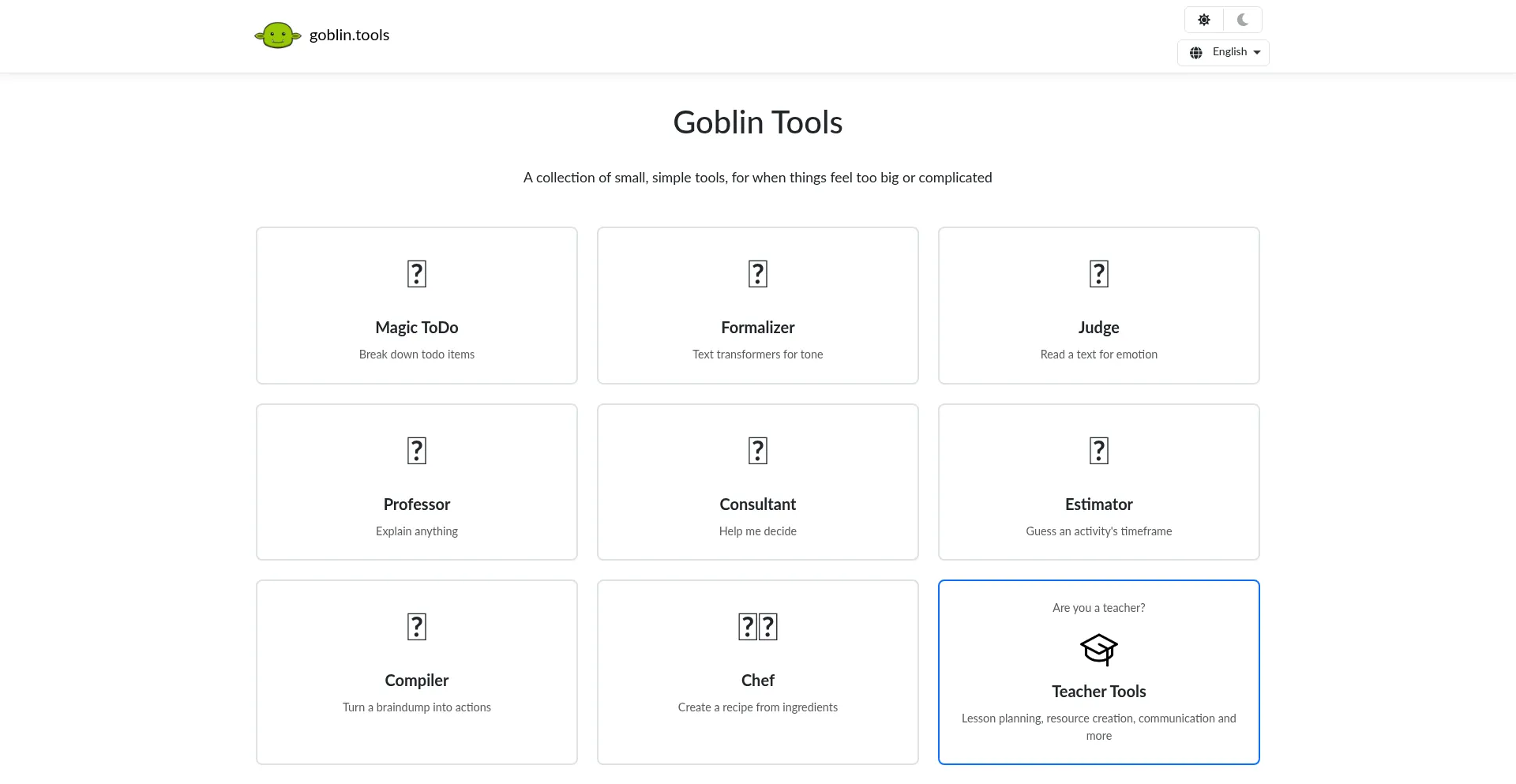Screen dimensions: 1516x784
Task: Click 'Explain anything' text
Action: [x=417, y=531]
